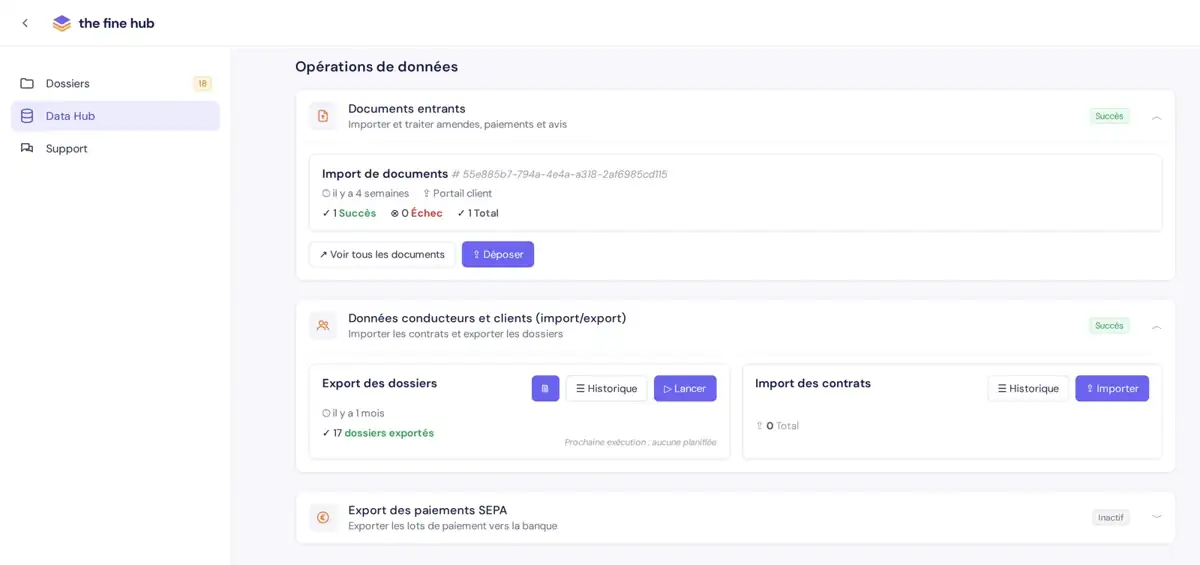Click the Importer button
This screenshot has height=565, width=1200.
tap(1112, 388)
